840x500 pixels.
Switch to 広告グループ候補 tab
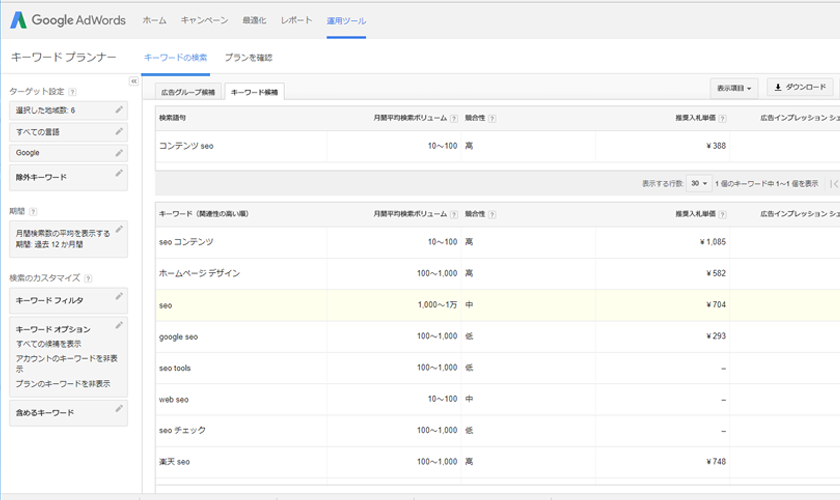coord(188,92)
